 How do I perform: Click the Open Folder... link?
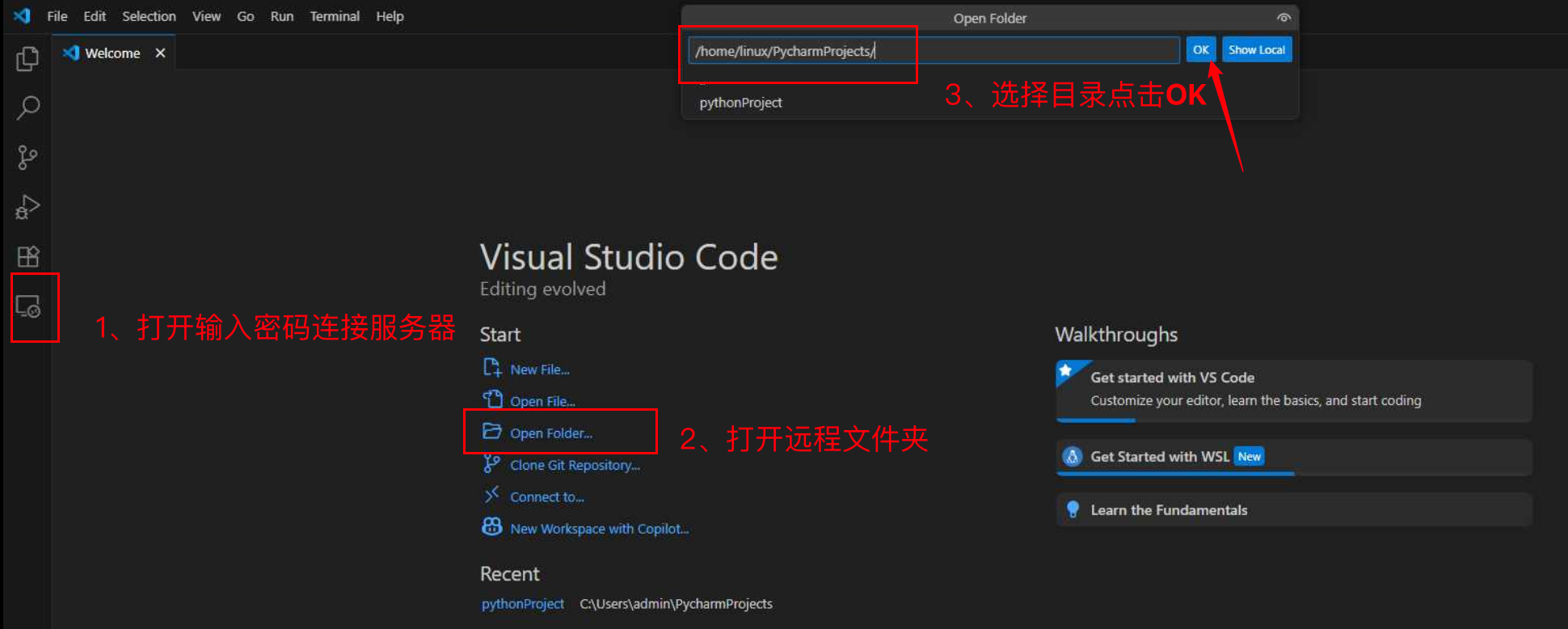550,433
